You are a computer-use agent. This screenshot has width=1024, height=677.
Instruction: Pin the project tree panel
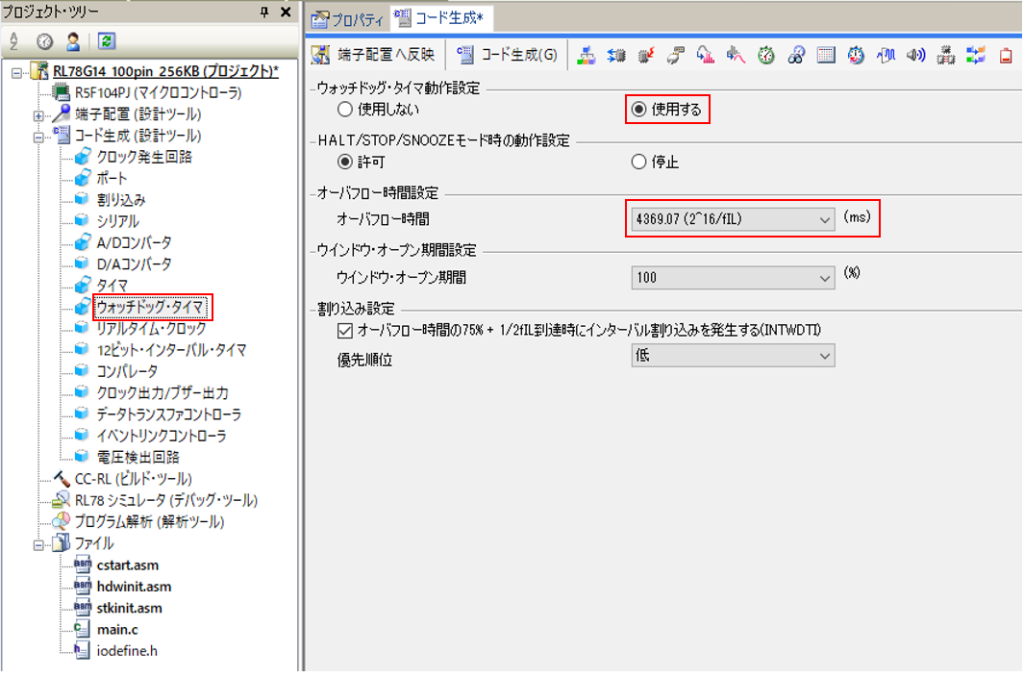(264, 12)
